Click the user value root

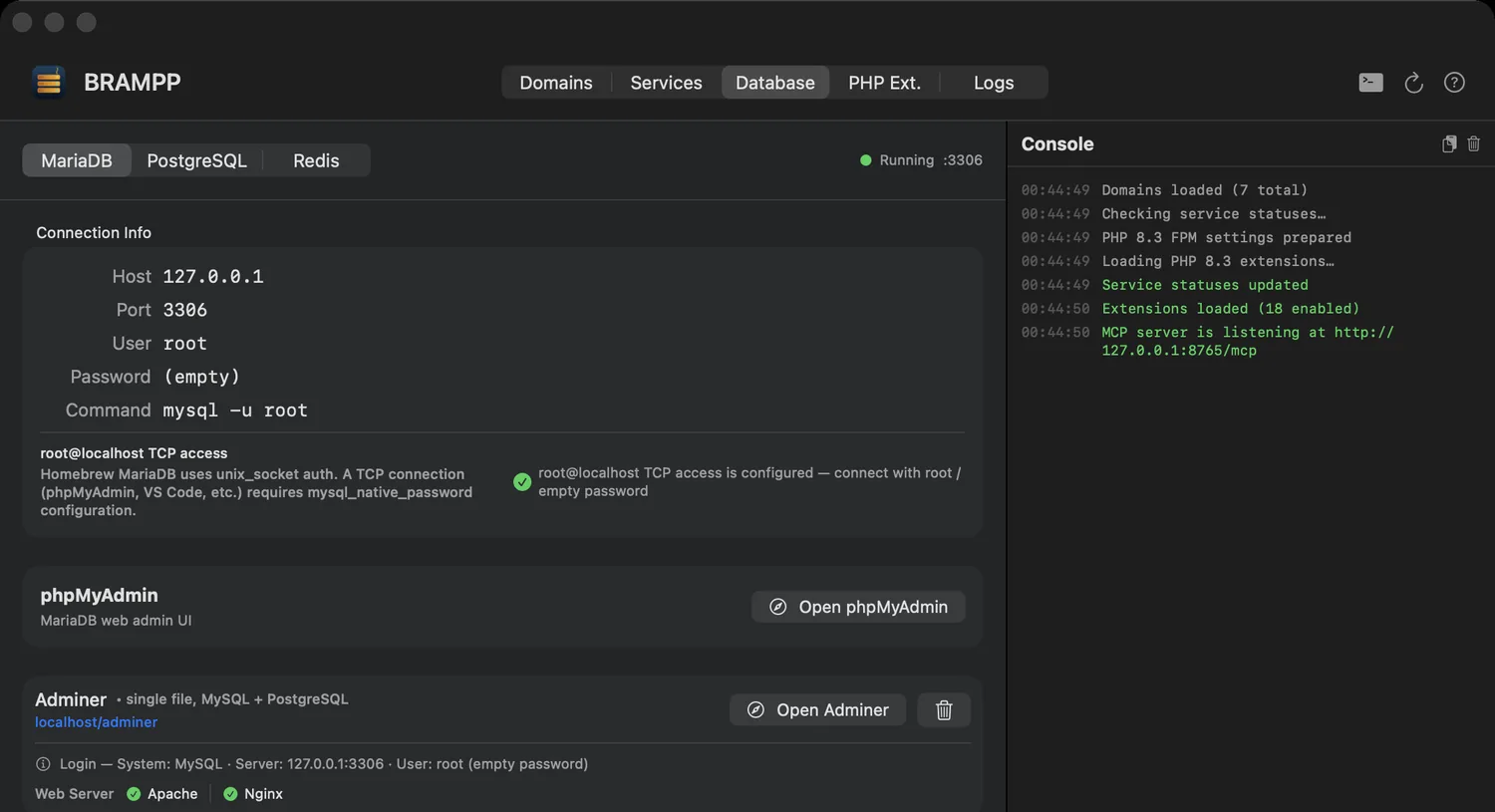click(x=185, y=344)
